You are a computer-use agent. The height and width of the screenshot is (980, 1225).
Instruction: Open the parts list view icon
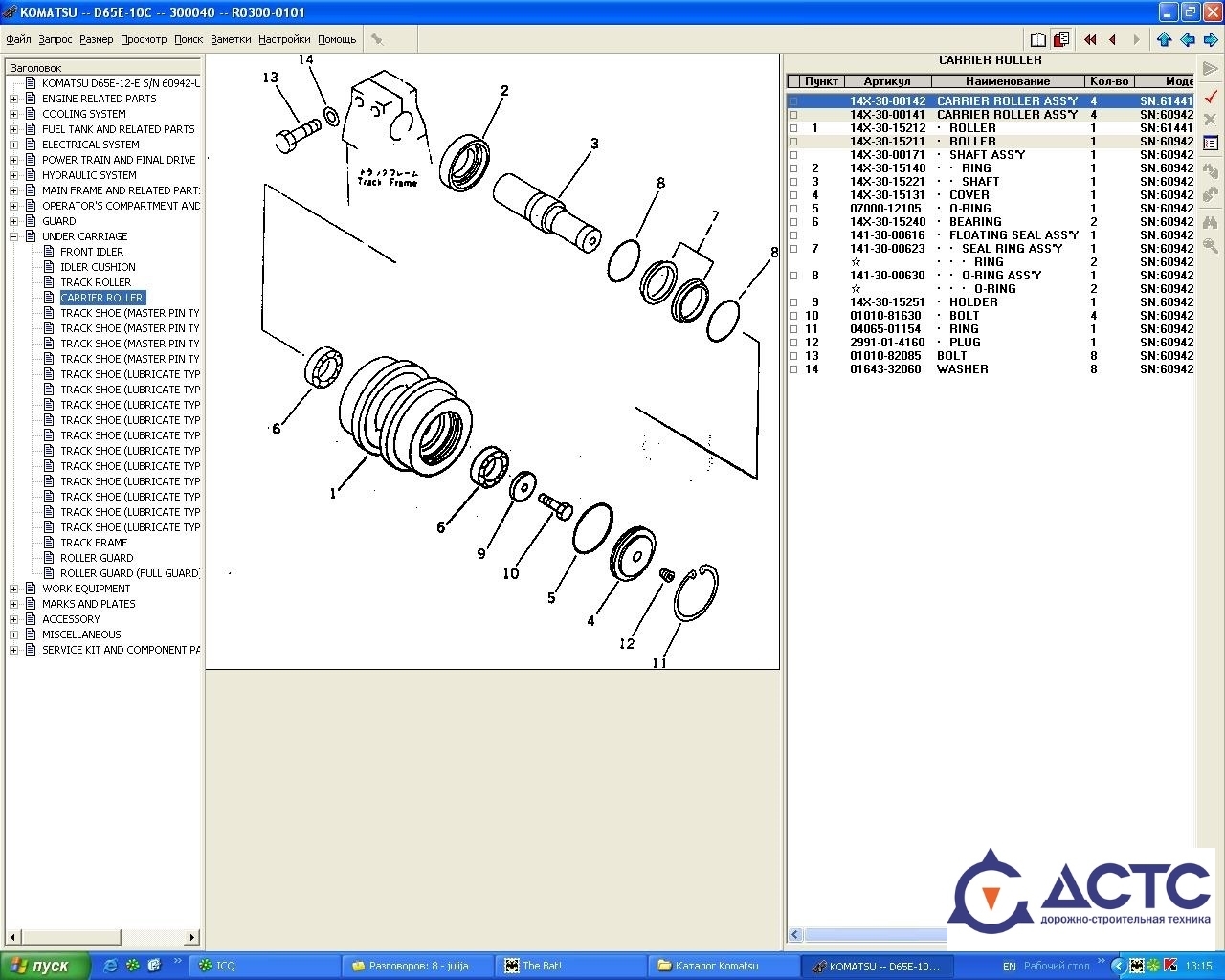point(1211,143)
